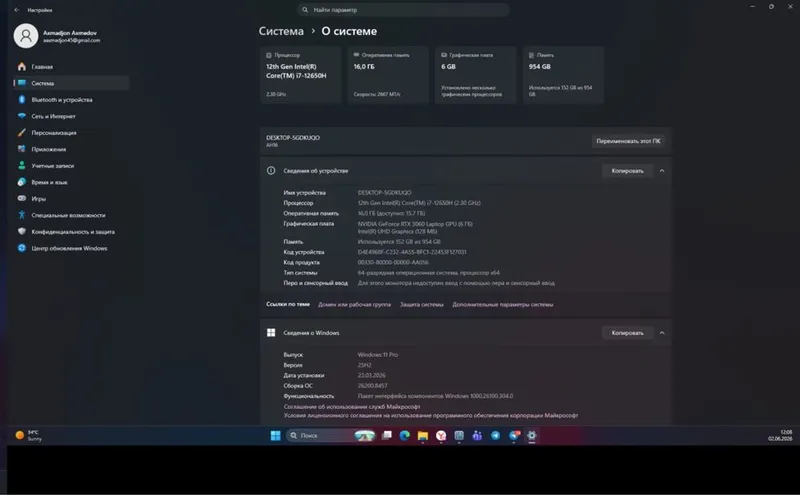Open the Графическая плата 6 GB card
This screenshot has height=495, width=800.
[476, 75]
